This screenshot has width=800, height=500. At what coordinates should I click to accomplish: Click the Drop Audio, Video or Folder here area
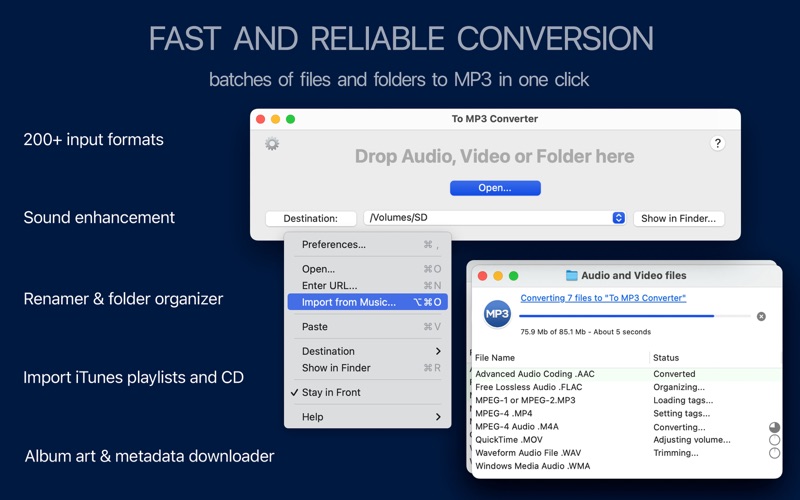click(494, 156)
